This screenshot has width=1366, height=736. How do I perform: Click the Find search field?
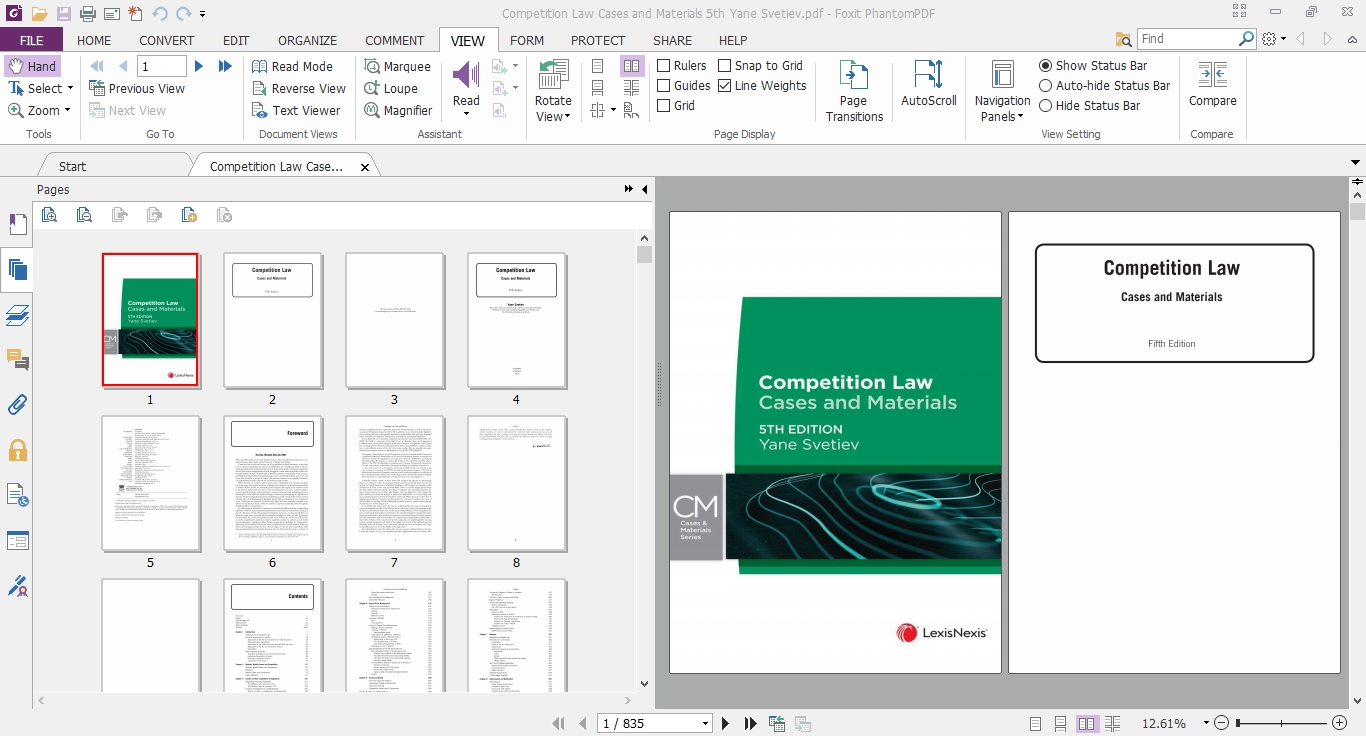click(x=1188, y=39)
